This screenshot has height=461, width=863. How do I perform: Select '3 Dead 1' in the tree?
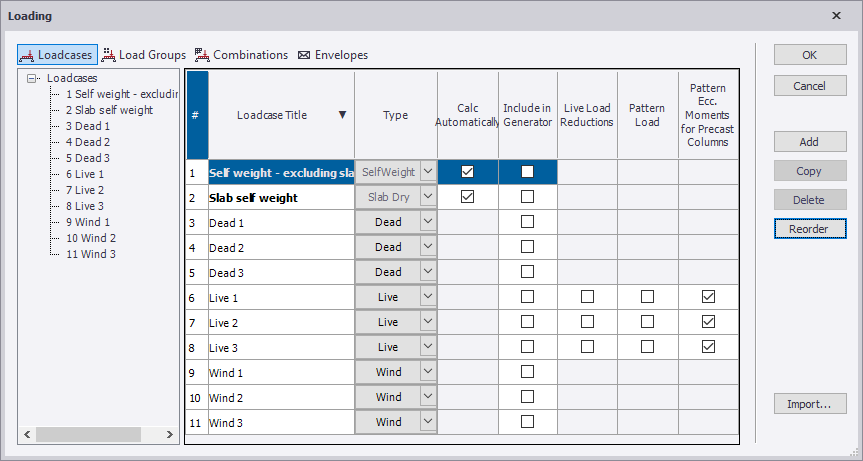(x=88, y=126)
